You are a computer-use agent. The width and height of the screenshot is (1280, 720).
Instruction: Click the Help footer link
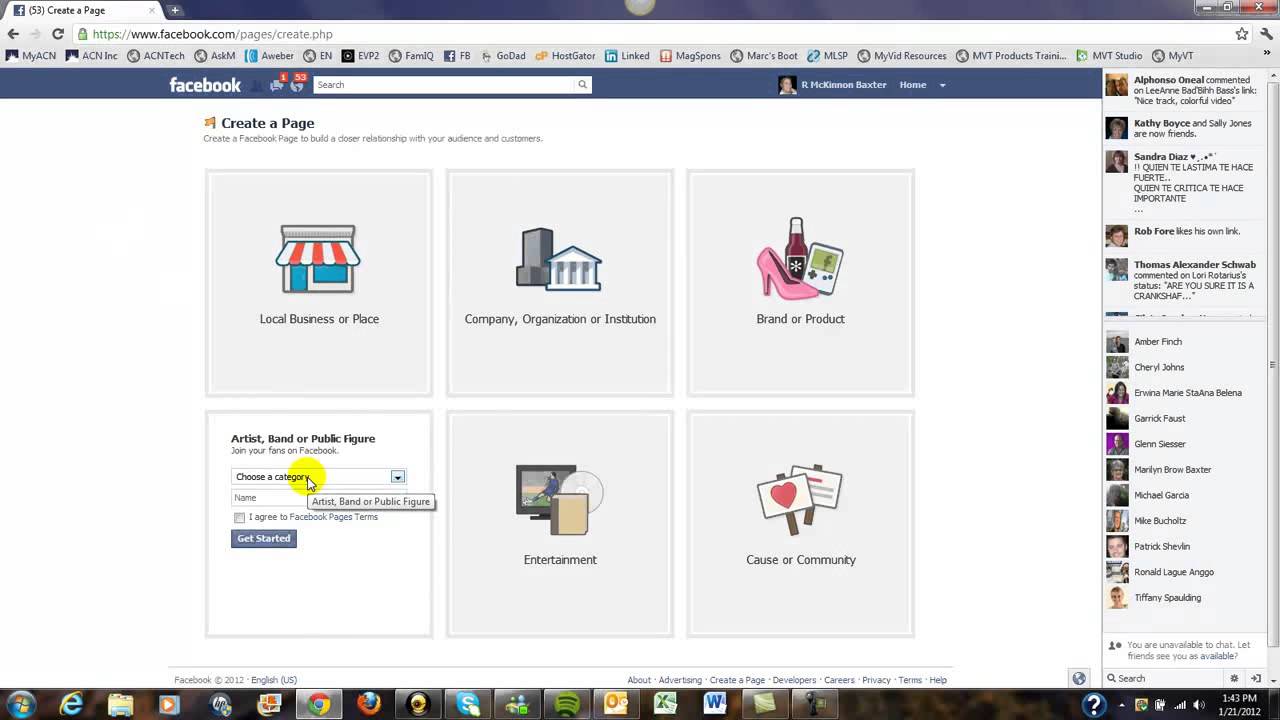[x=938, y=680]
